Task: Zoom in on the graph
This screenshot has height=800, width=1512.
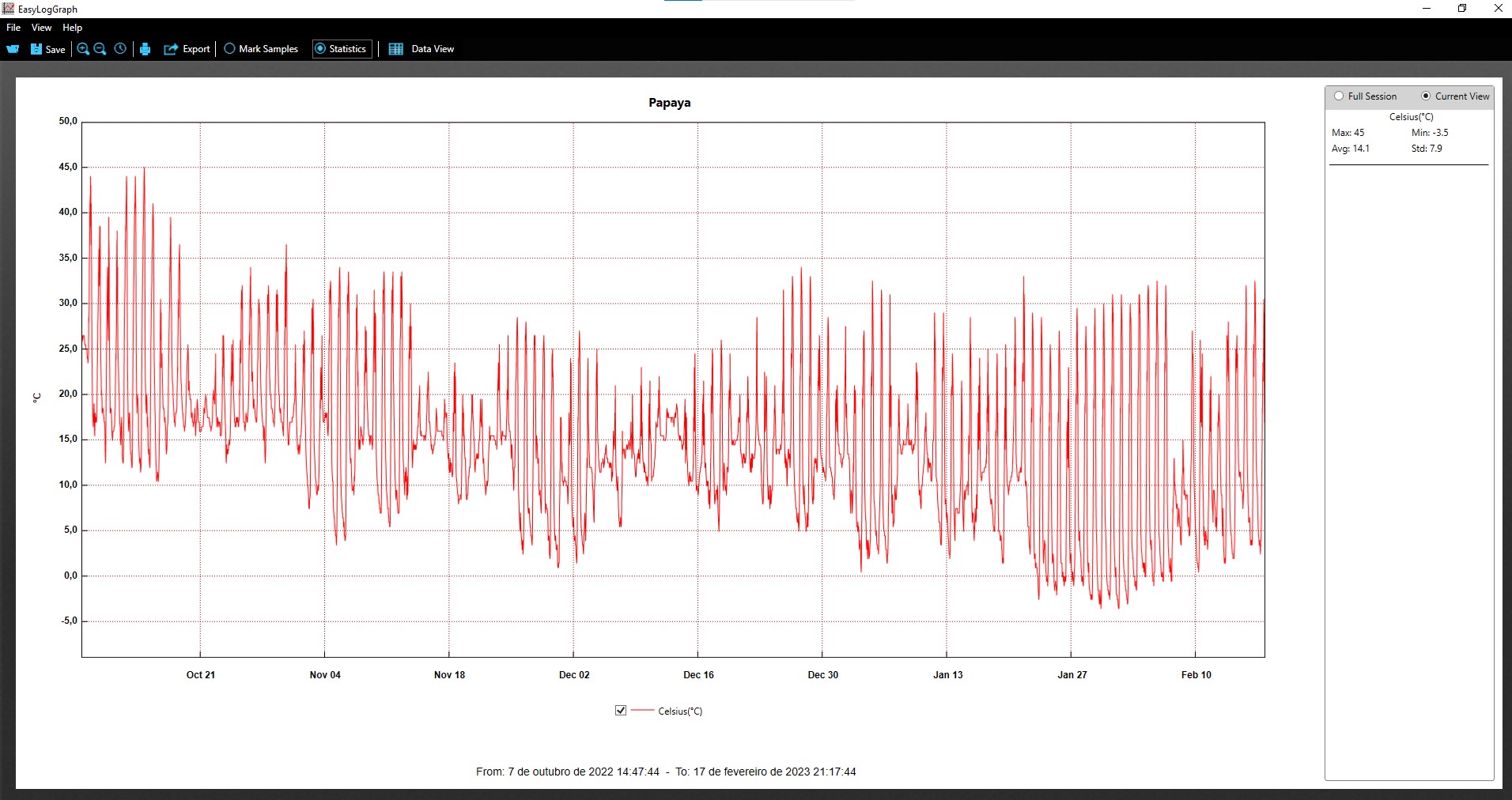Action: (83, 49)
